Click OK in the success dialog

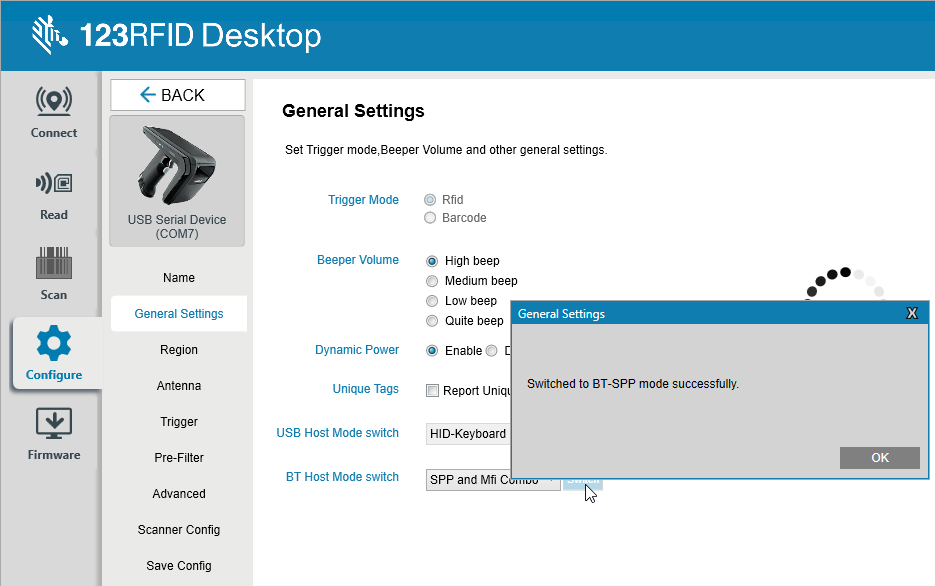click(879, 458)
